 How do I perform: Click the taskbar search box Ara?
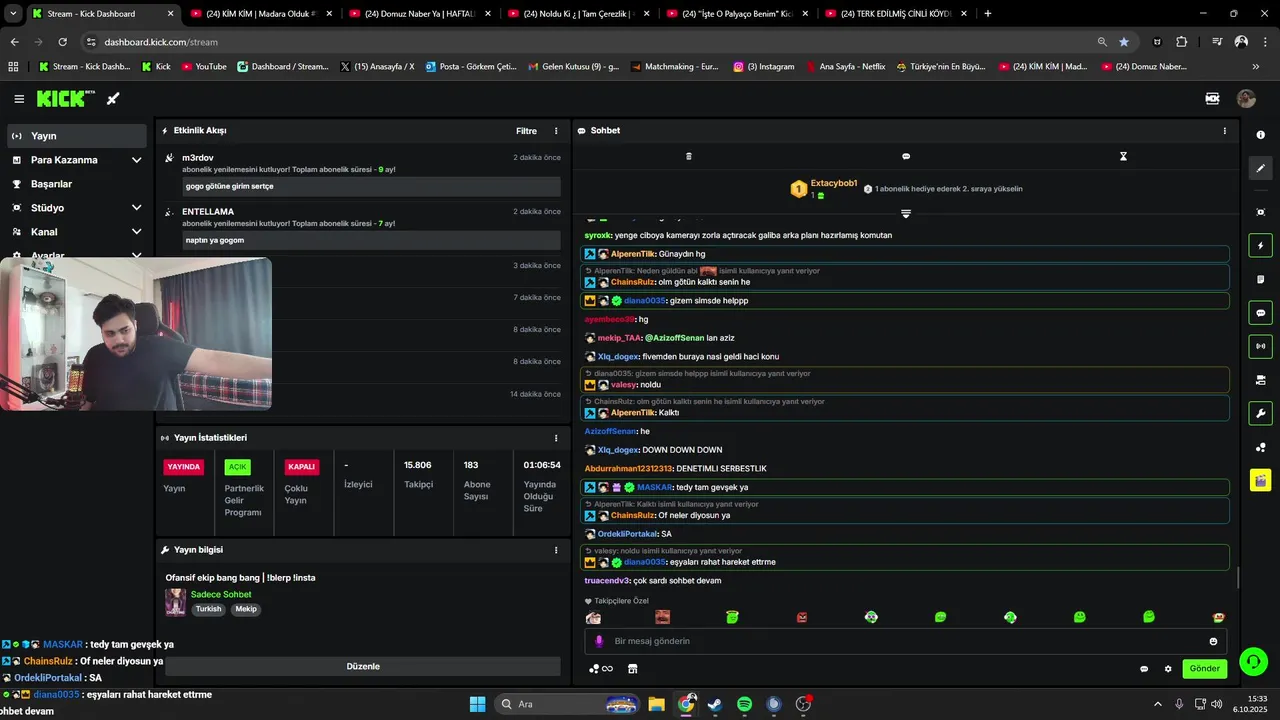tap(568, 704)
